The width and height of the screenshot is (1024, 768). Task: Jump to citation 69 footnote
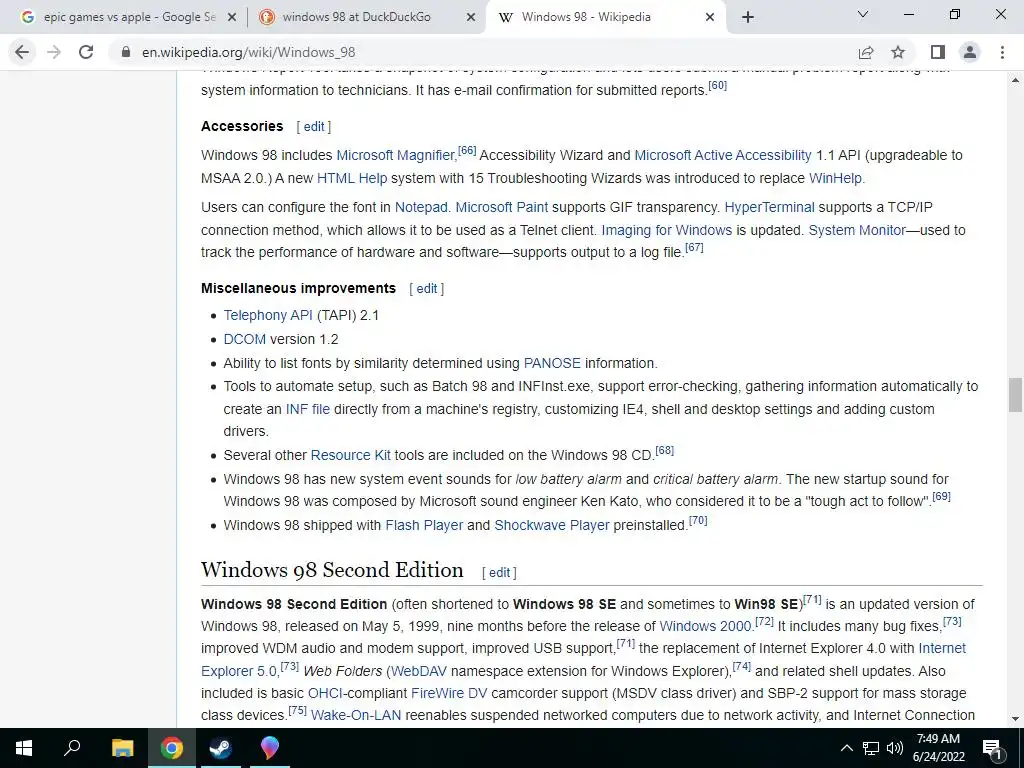(x=941, y=496)
